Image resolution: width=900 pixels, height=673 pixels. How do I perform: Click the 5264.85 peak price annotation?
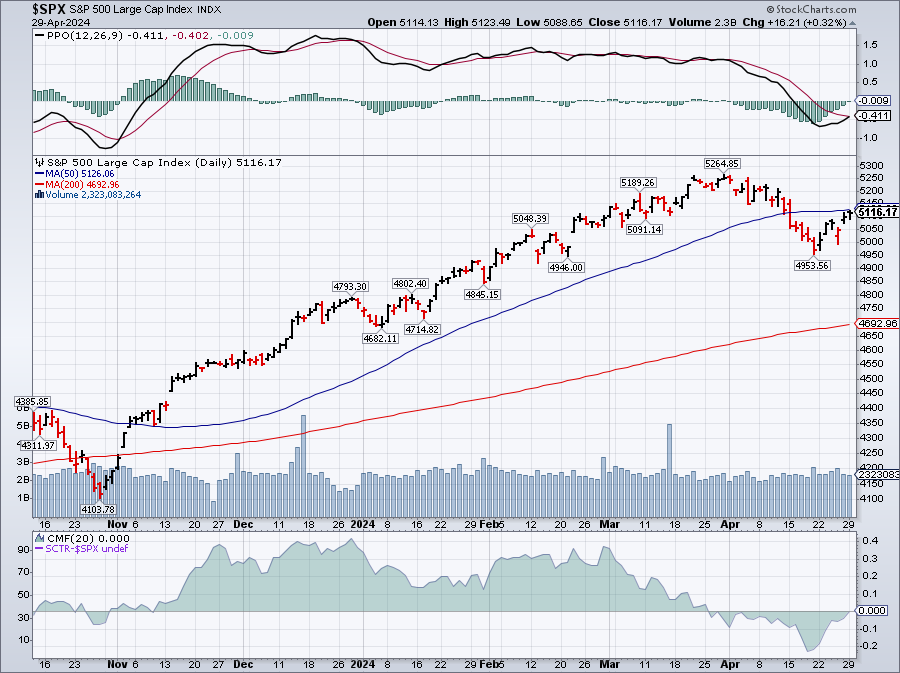coord(721,164)
